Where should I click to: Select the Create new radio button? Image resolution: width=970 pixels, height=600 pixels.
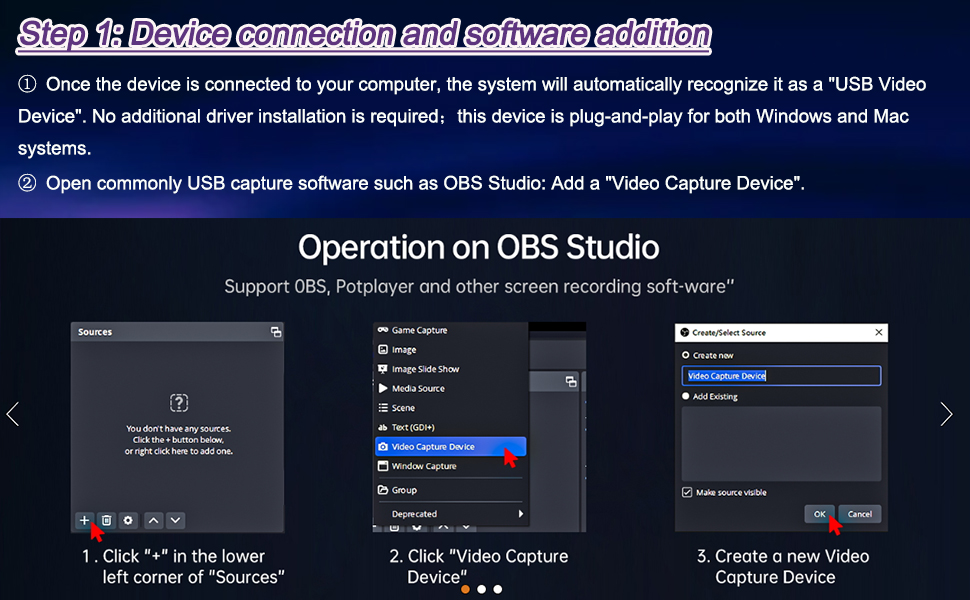pyautogui.click(x=685, y=355)
